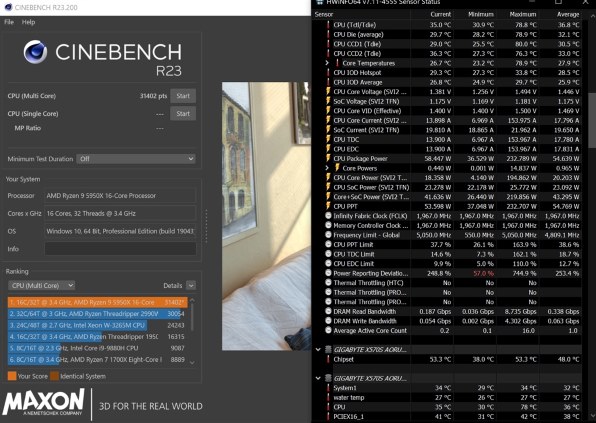The width and height of the screenshot is (596, 423).
Task: Click the CPU Package Power lightning icon
Action: click(x=328, y=158)
